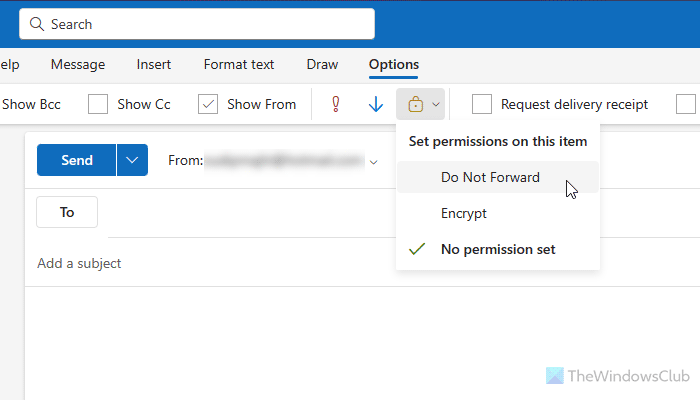Select Encrypt from the permissions menu
The image size is (700, 400).
point(464,213)
